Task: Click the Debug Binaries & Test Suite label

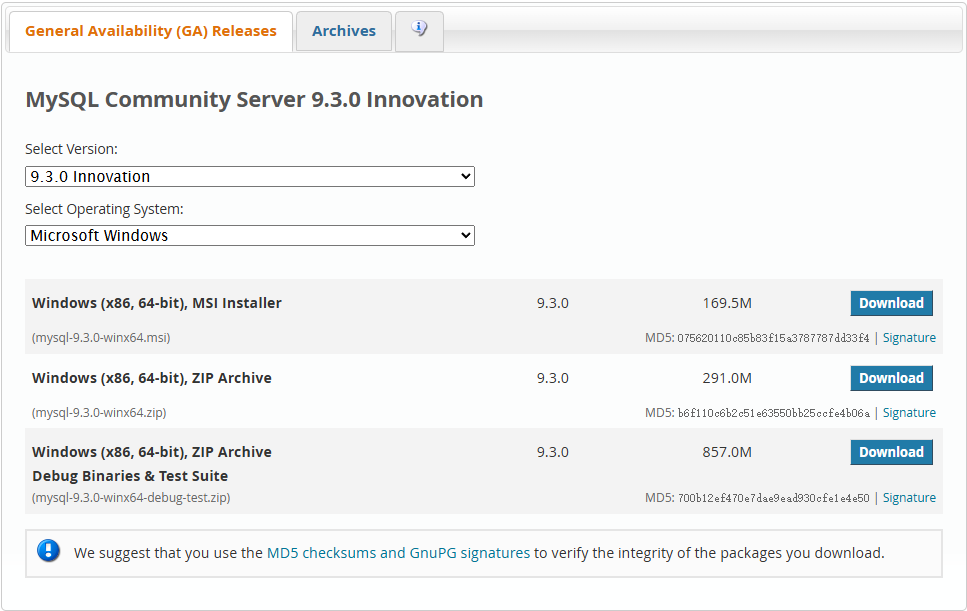Action: (130, 476)
